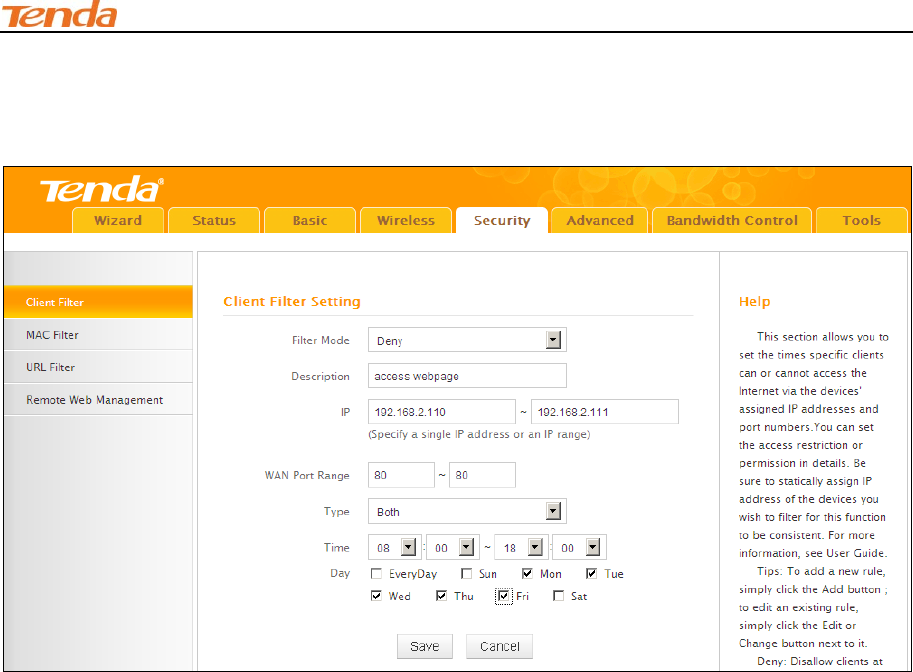Image resolution: width=913 pixels, height=672 pixels.
Task: Uncheck the Mon checkbox
Action: point(528,574)
